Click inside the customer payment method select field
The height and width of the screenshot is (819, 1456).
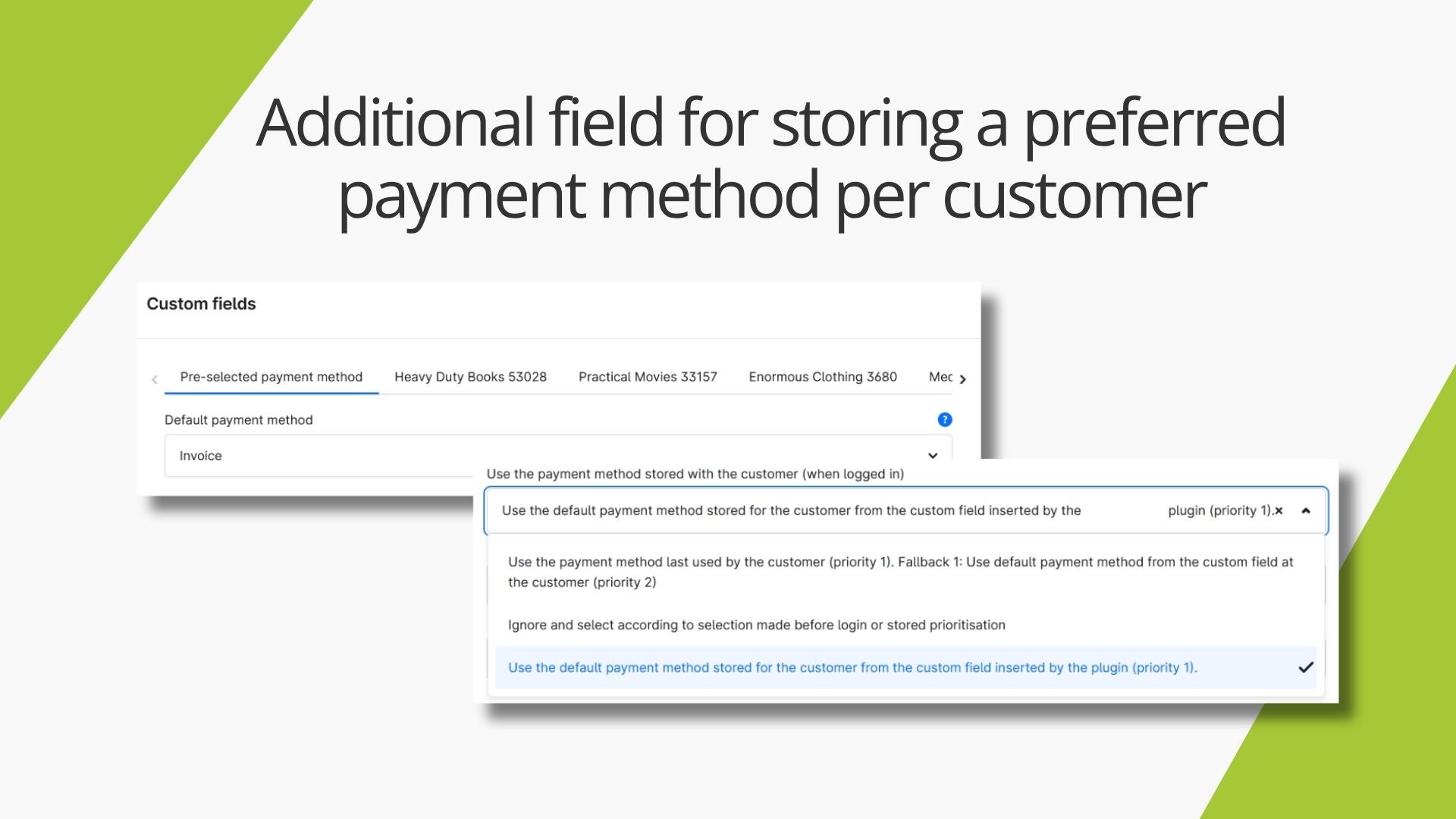(x=790, y=511)
